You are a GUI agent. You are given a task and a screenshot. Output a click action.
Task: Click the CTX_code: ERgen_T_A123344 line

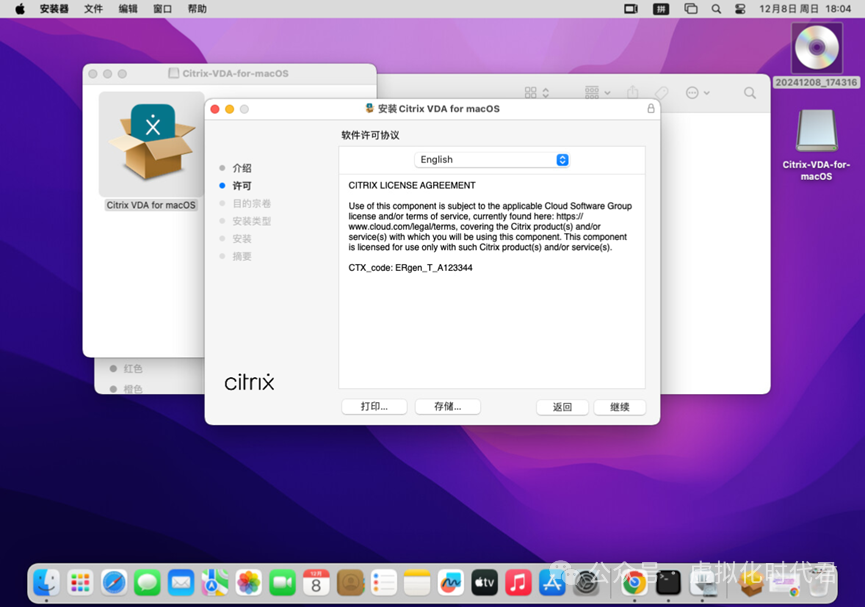pos(410,268)
